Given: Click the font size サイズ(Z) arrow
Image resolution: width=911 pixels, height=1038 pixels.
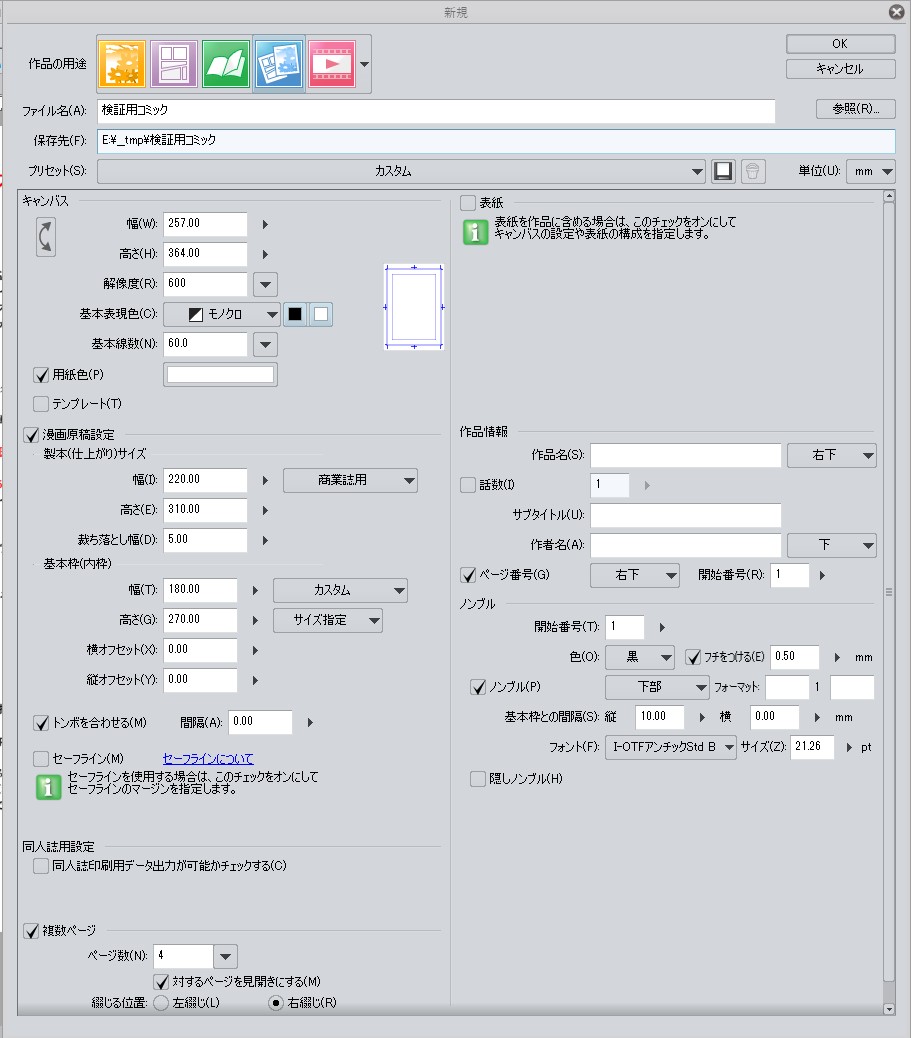Looking at the screenshot, I should tap(849, 747).
